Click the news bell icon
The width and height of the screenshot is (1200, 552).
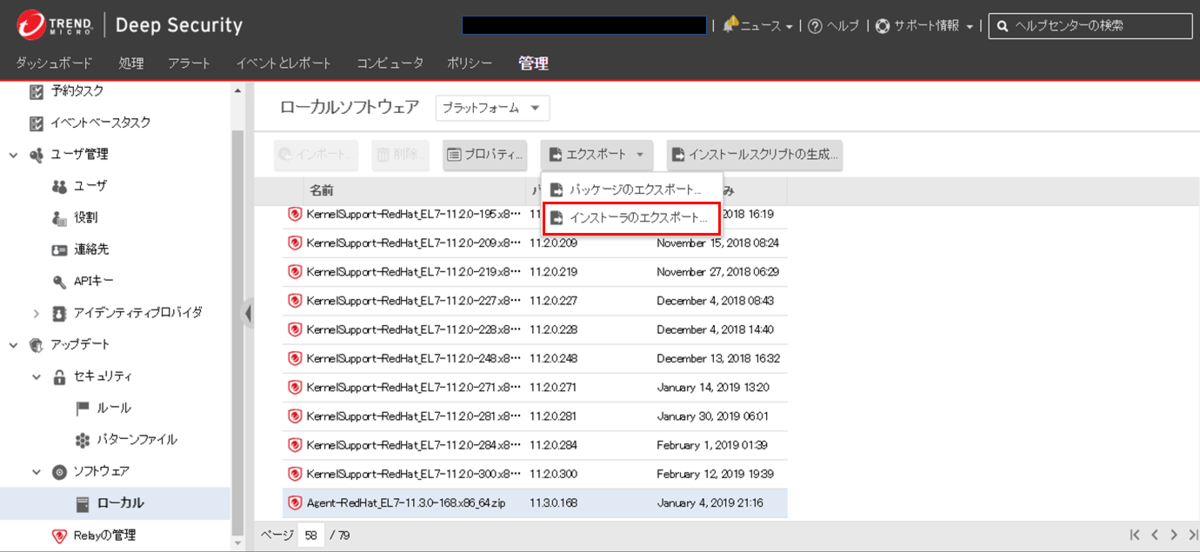point(729,25)
